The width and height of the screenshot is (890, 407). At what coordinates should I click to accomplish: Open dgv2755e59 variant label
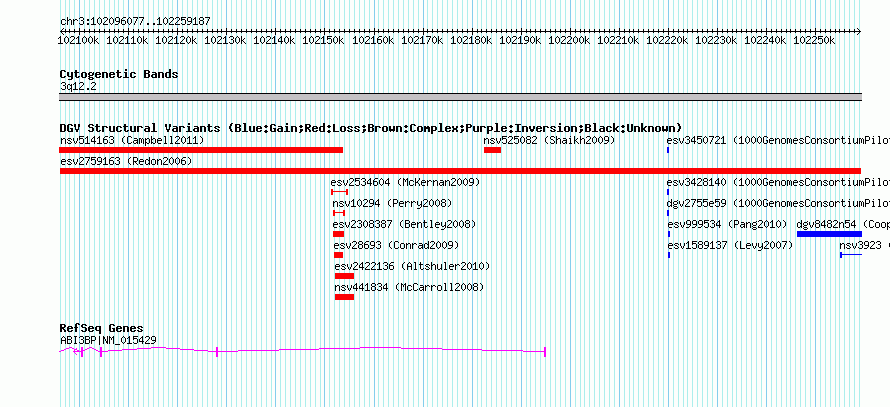pyautogui.click(x=778, y=203)
